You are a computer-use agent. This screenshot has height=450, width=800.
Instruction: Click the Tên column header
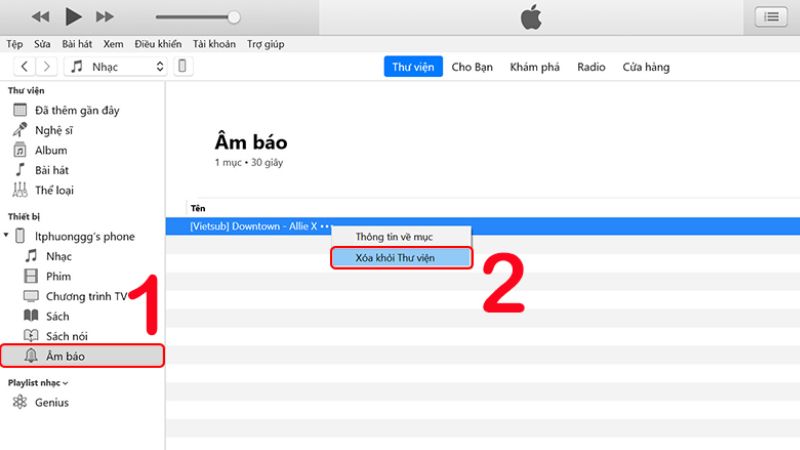tap(198, 208)
